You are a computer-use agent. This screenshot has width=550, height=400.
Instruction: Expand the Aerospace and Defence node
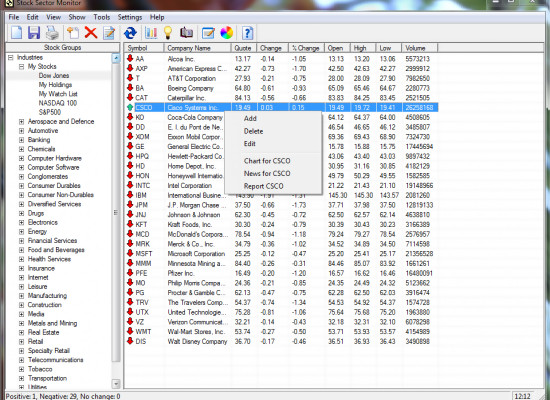click(x=22, y=122)
